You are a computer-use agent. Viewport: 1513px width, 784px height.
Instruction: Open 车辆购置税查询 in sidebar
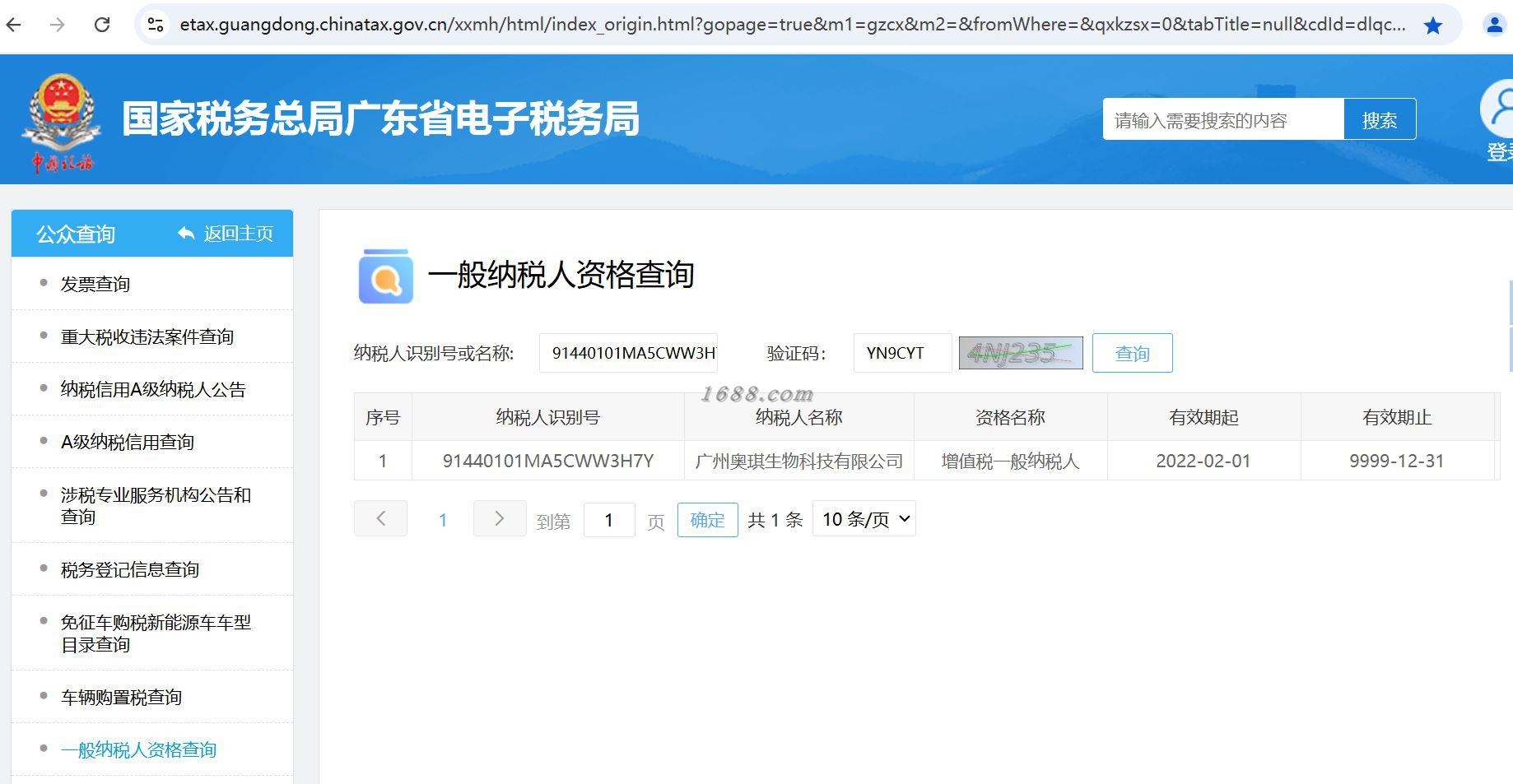[x=121, y=697]
